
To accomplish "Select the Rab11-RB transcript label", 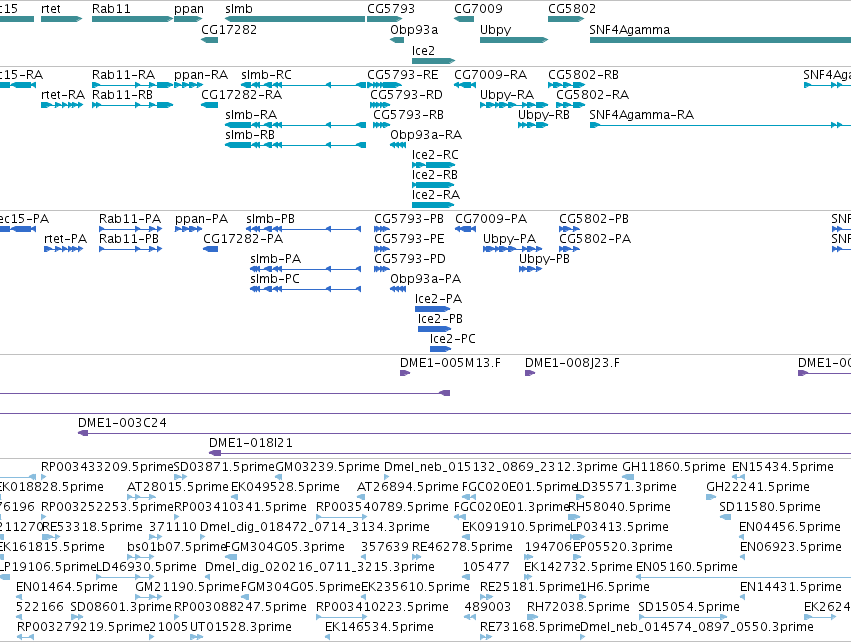I will pos(123,95).
